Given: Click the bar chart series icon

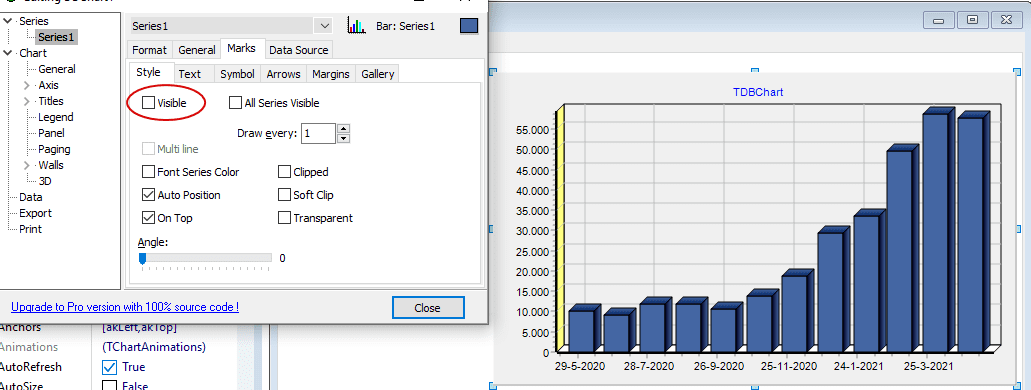Looking at the screenshot, I should pos(356,26).
